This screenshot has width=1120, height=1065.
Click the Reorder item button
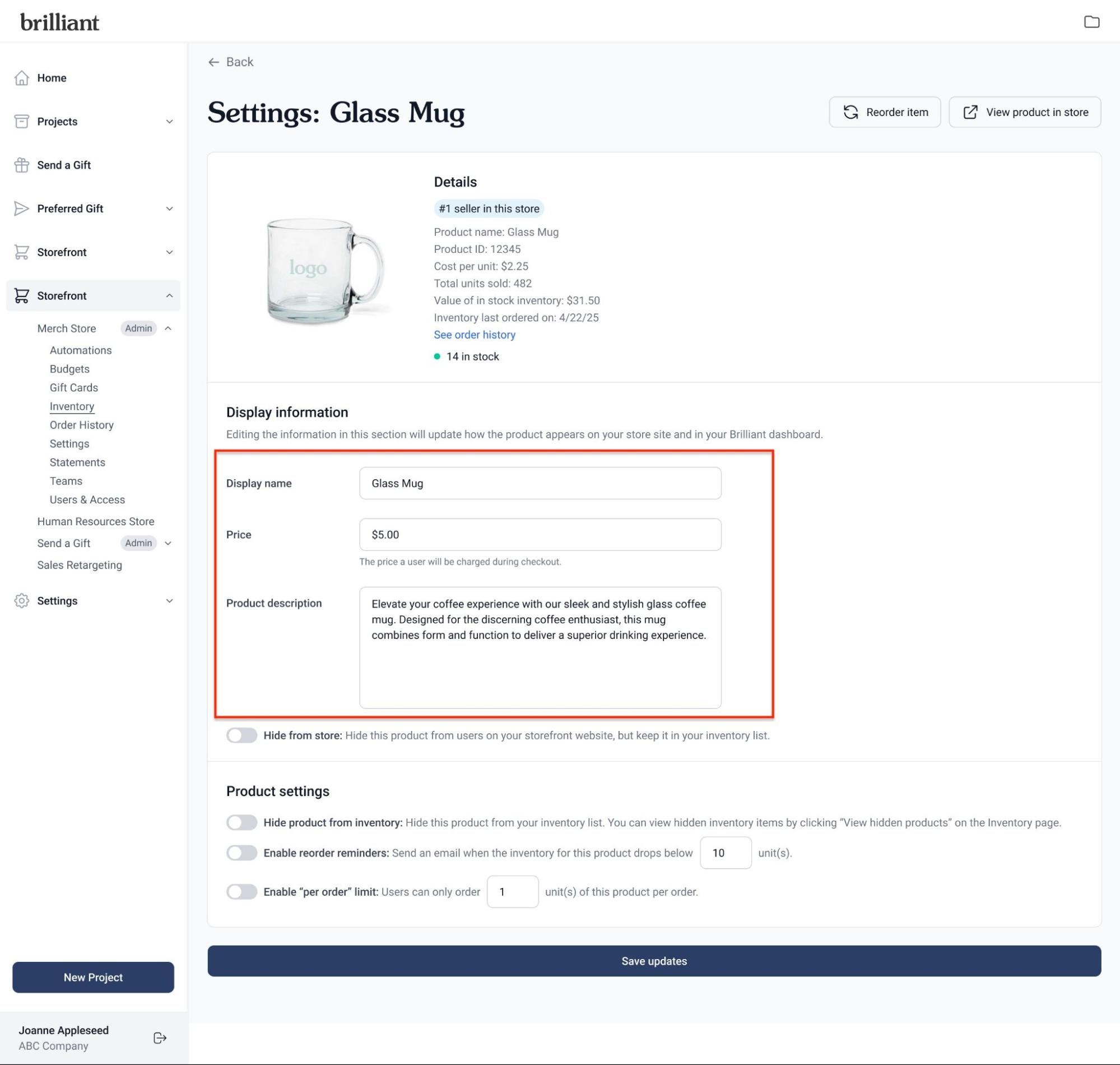click(885, 112)
